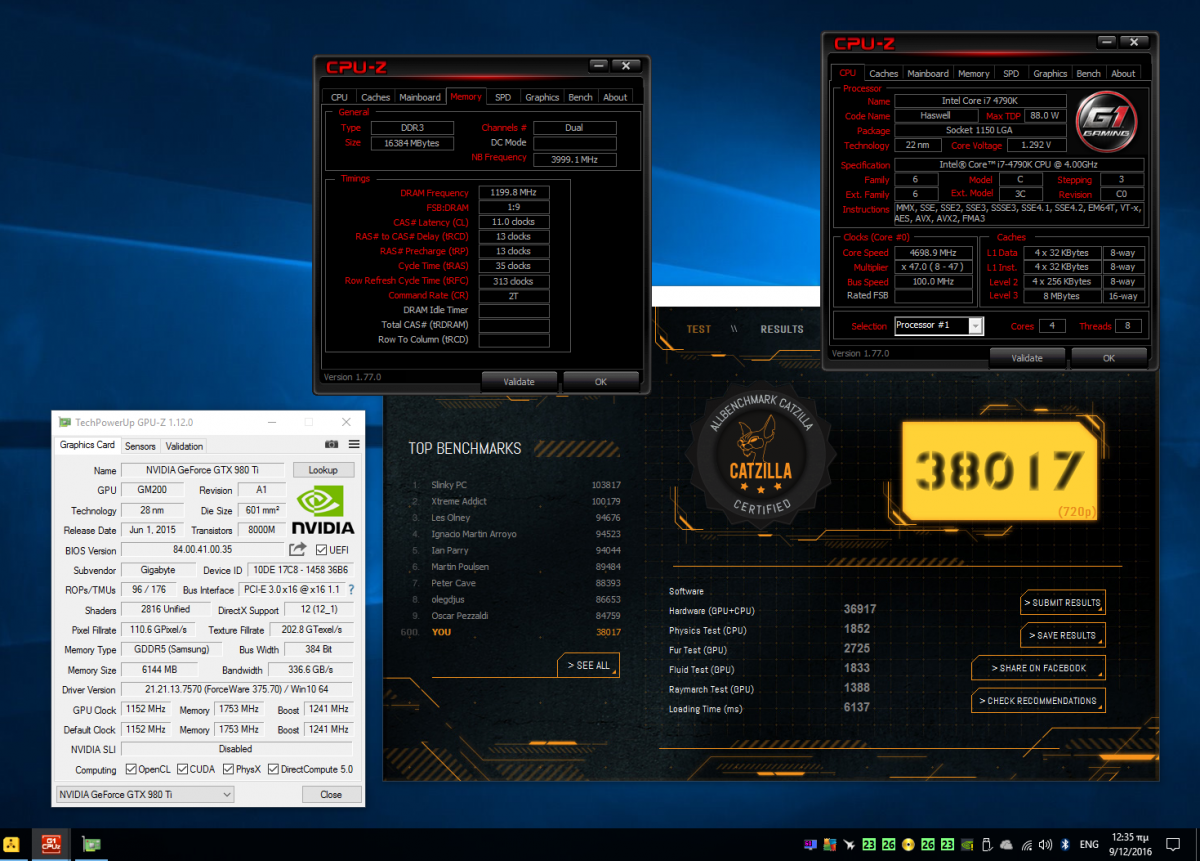Screen dimensions: 1200x861
Task: Click the gold disc tray icon
Action: coord(906,845)
